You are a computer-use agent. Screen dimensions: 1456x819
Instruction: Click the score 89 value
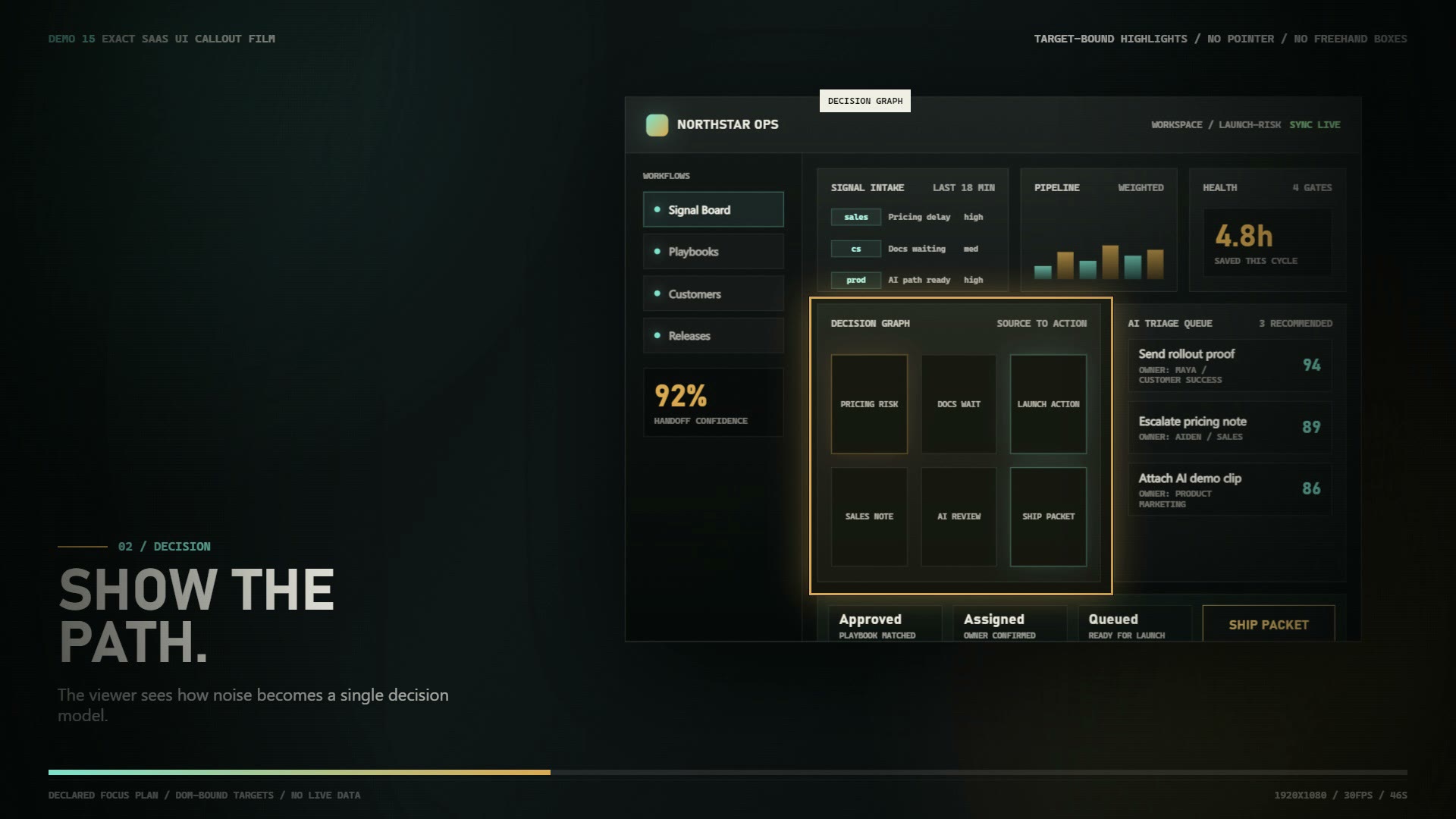[x=1312, y=427]
